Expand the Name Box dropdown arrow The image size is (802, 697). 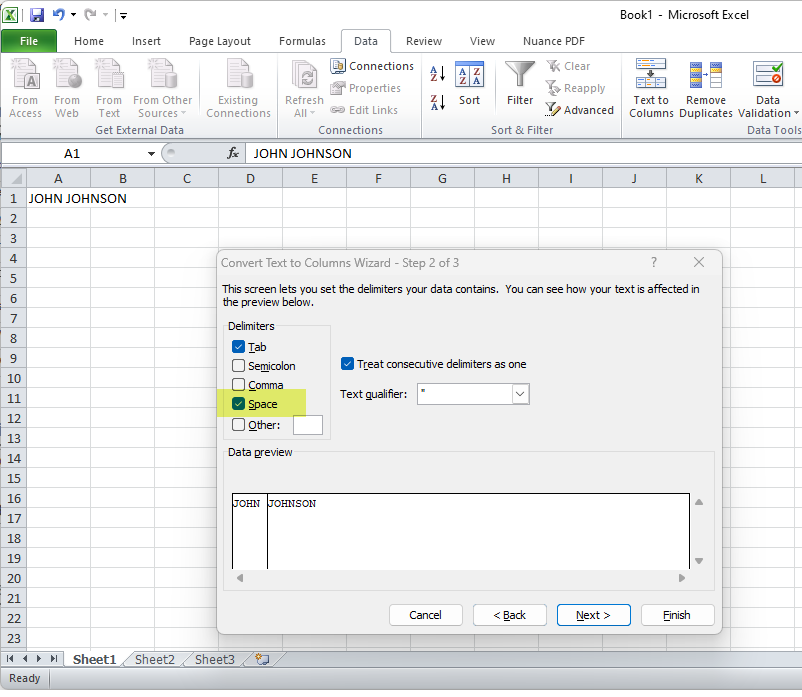pyautogui.click(x=151, y=154)
